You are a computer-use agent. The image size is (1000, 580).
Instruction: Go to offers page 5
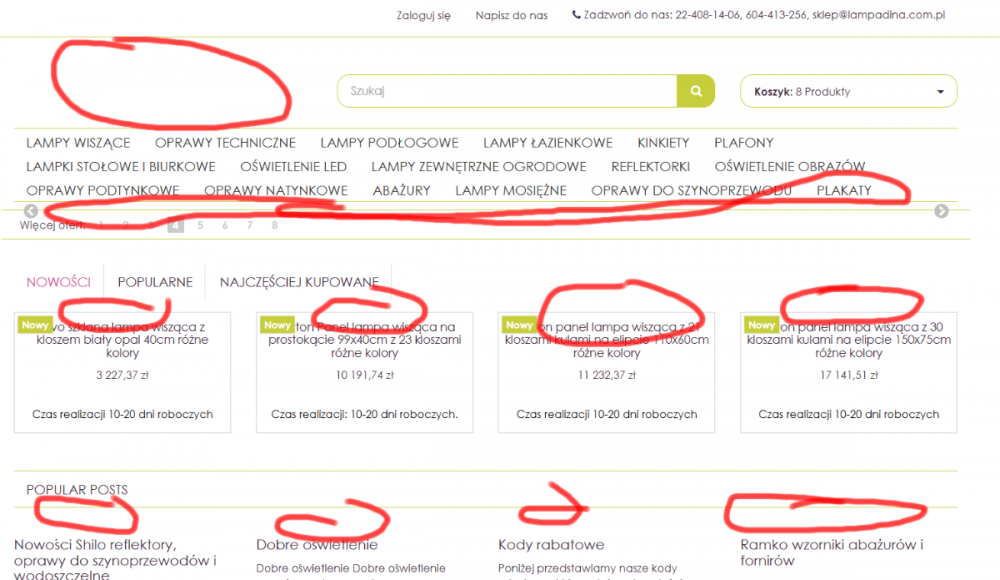pyautogui.click(x=200, y=226)
